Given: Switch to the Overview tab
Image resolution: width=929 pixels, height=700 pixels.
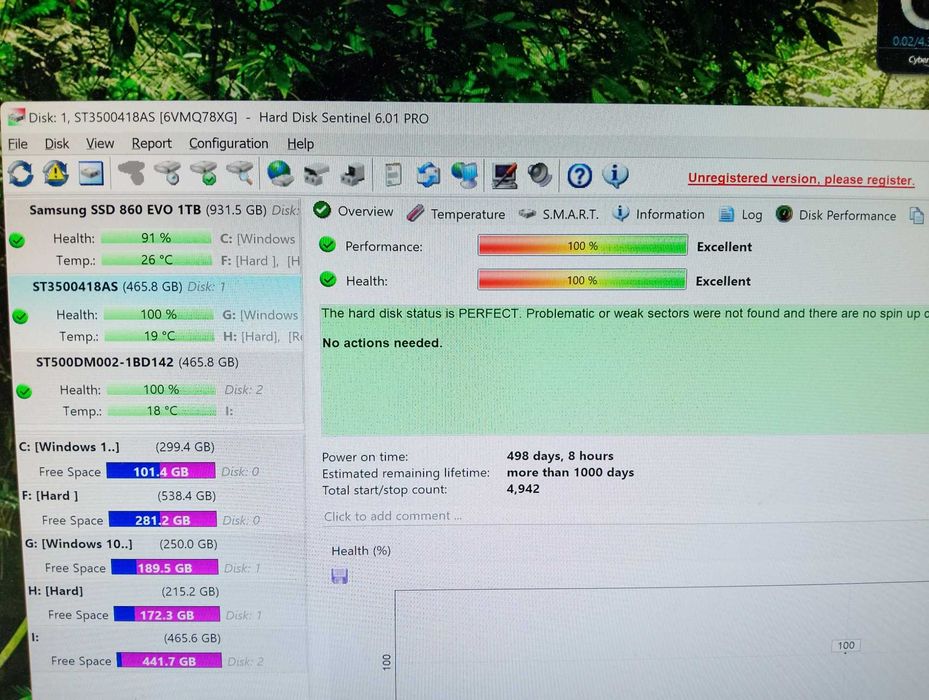Looking at the screenshot, I should click(x=354, y=211).
